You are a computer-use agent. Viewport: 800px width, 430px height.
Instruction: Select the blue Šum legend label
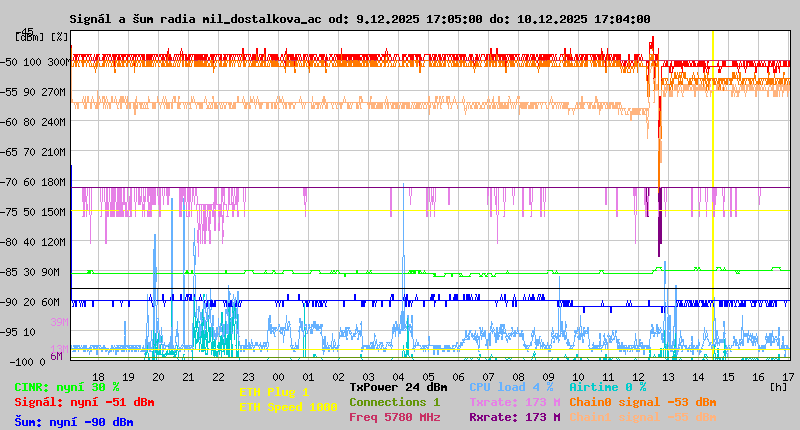click(x=74, y=422)
